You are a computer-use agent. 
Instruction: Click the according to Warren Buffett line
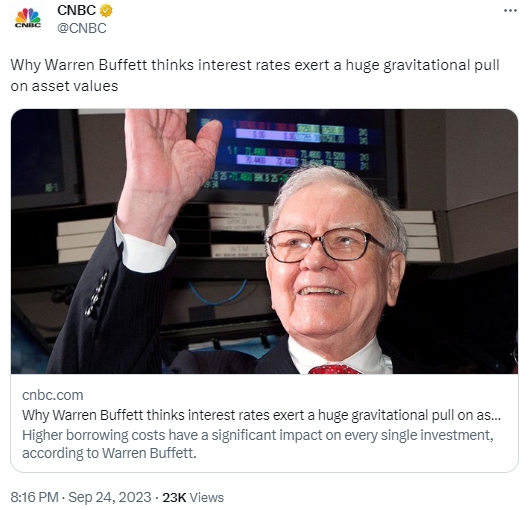tap(109, 453)
